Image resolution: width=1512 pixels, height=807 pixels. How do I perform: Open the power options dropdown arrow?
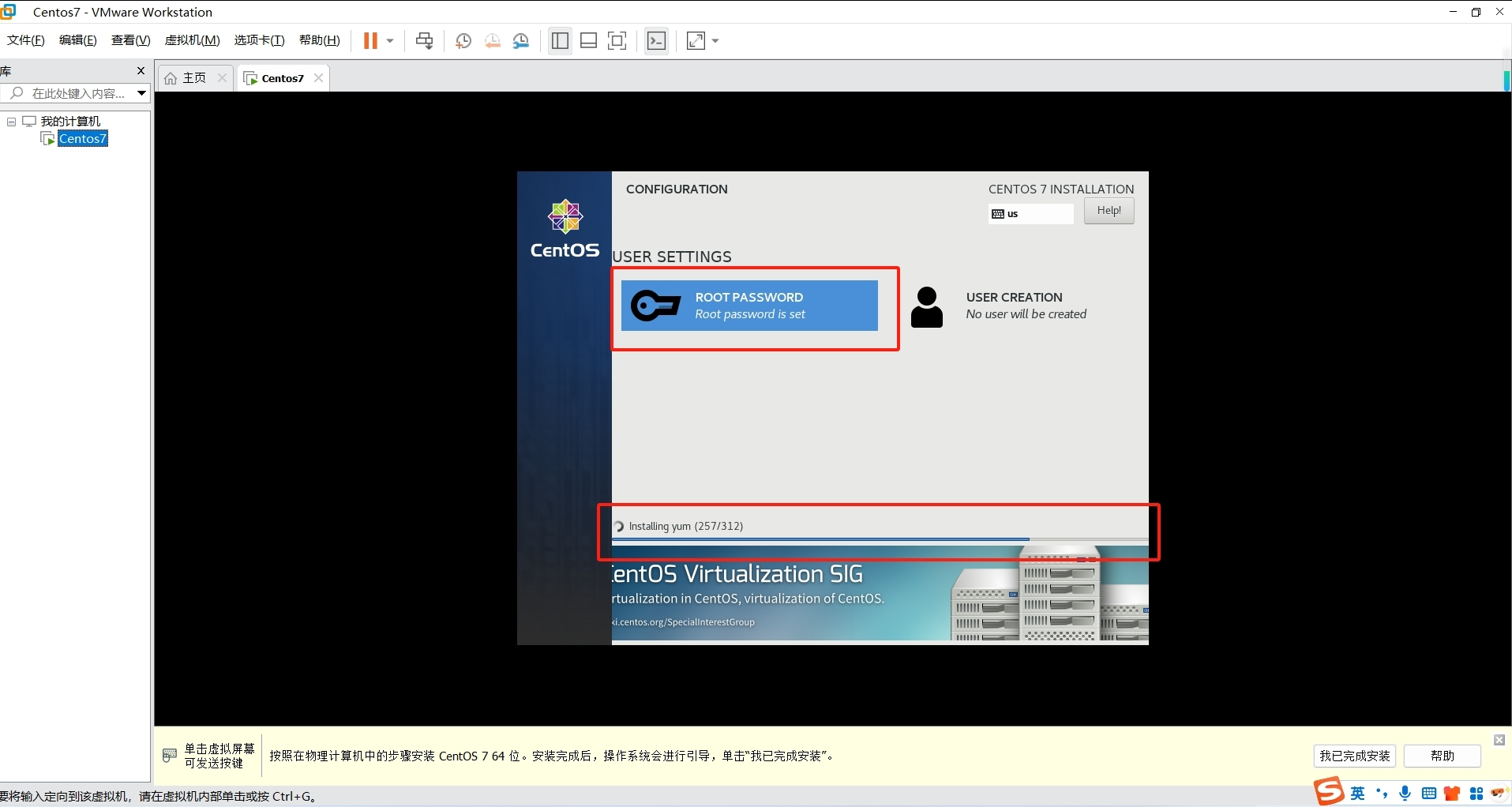click(390, 41)
